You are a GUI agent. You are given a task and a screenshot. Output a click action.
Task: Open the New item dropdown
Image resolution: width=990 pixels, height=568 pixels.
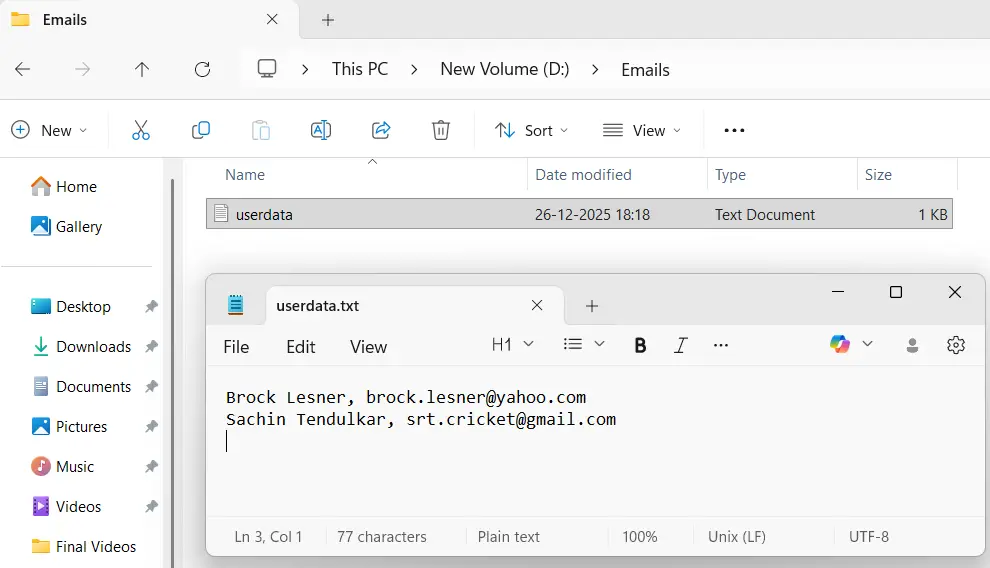(x=49, y=131)
